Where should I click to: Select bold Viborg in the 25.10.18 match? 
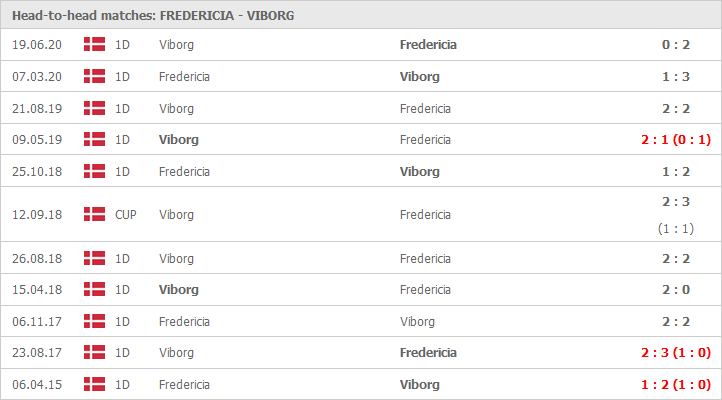419,172
